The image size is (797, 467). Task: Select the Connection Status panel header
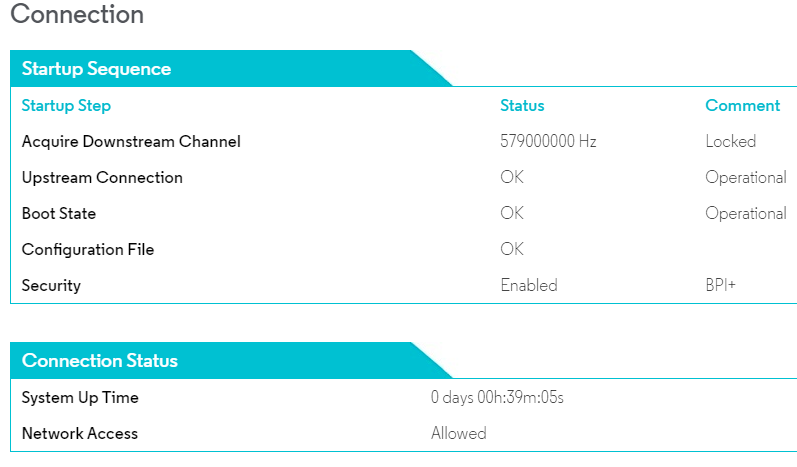(x=99, y=361)
